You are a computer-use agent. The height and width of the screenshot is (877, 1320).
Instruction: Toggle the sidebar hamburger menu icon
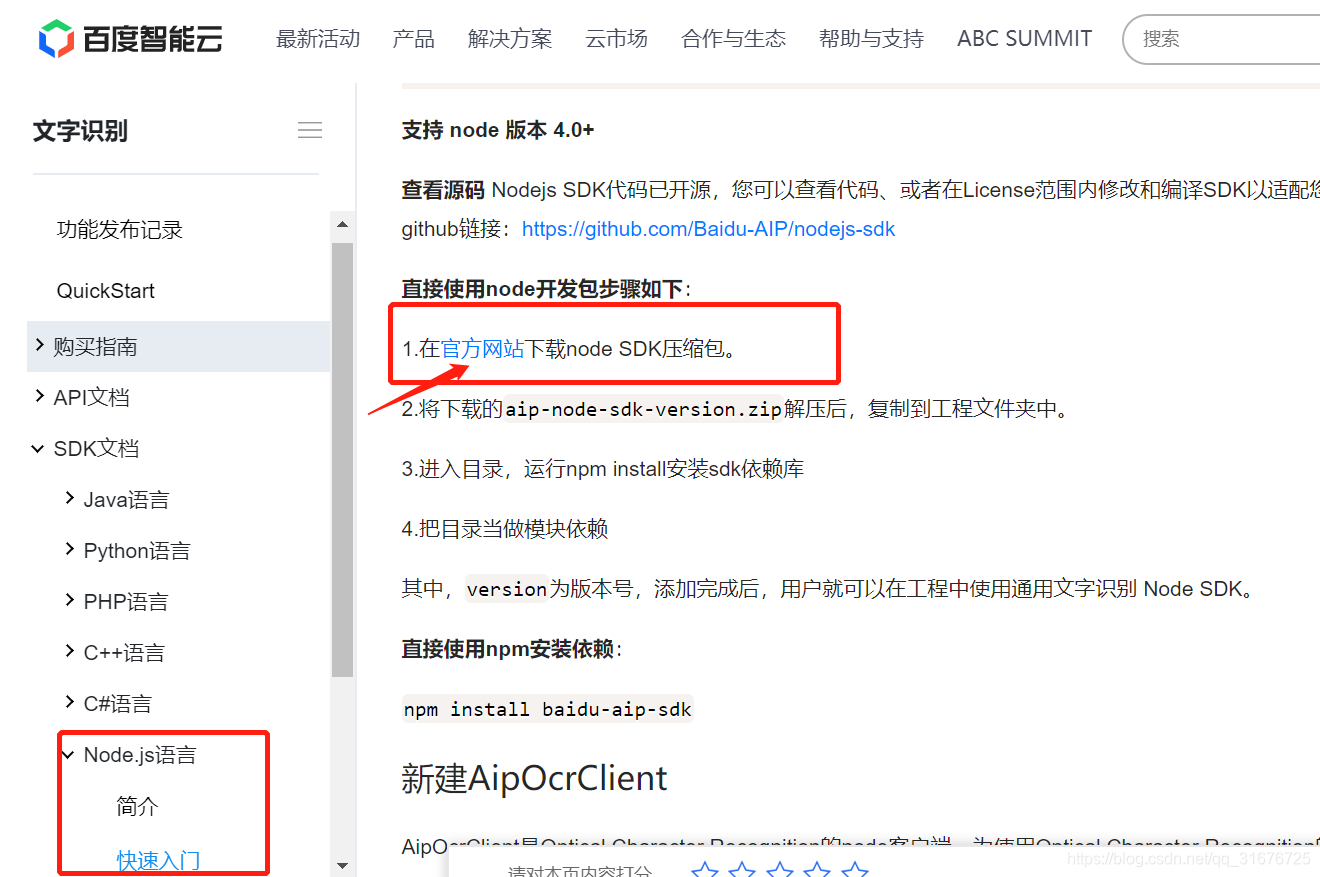pos(310,130)
